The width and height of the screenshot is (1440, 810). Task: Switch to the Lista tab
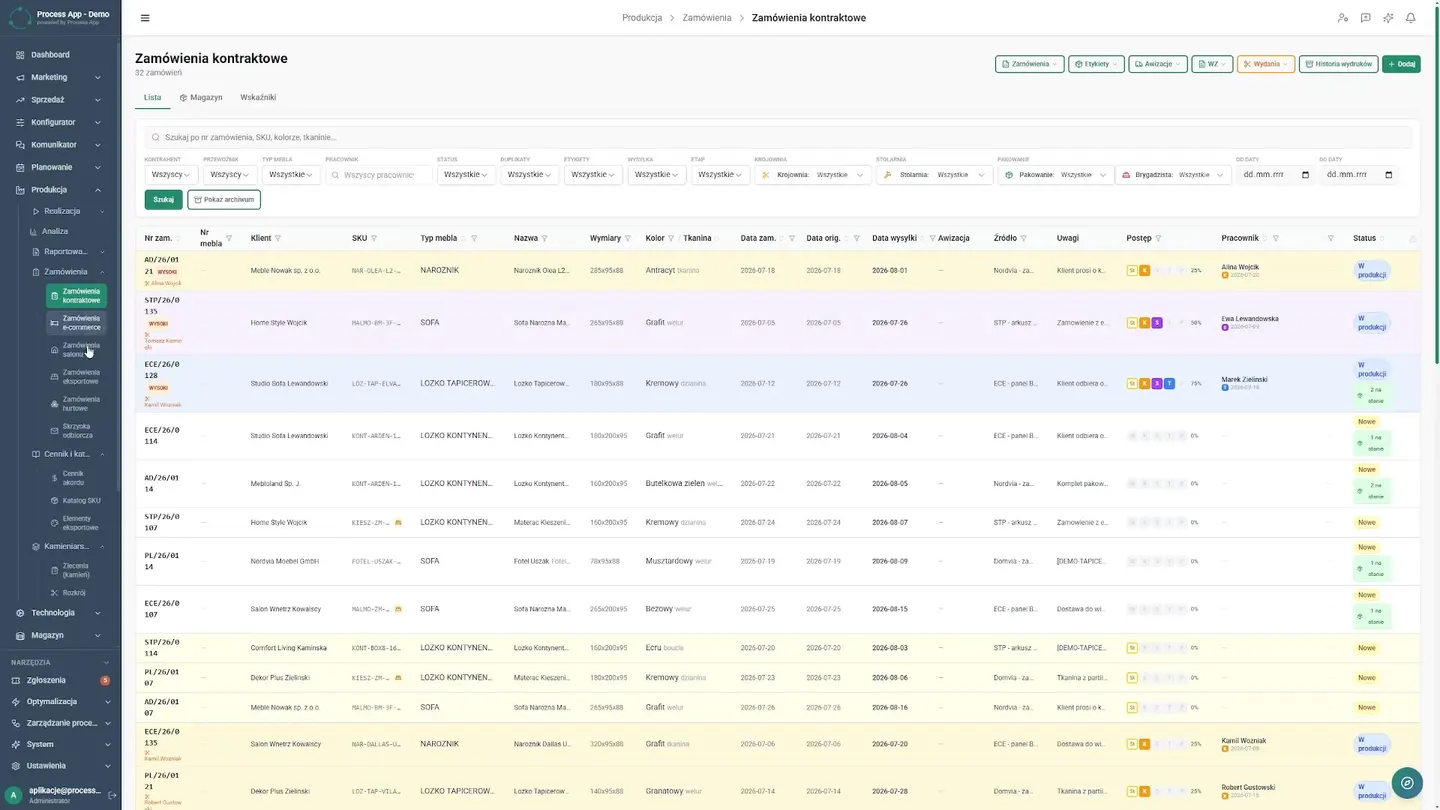[x=152, y=97]
